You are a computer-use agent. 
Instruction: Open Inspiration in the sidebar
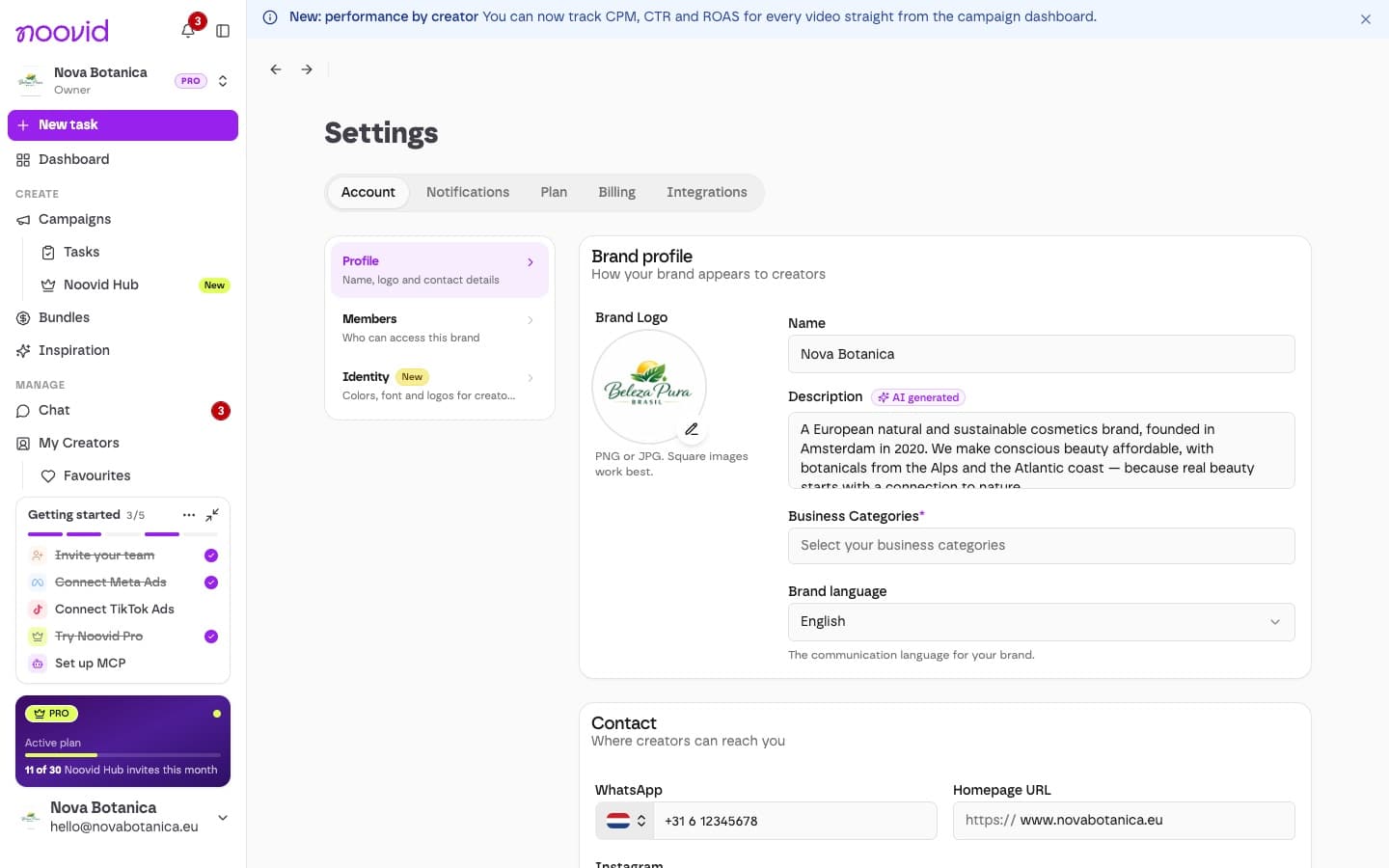[123, 351]
